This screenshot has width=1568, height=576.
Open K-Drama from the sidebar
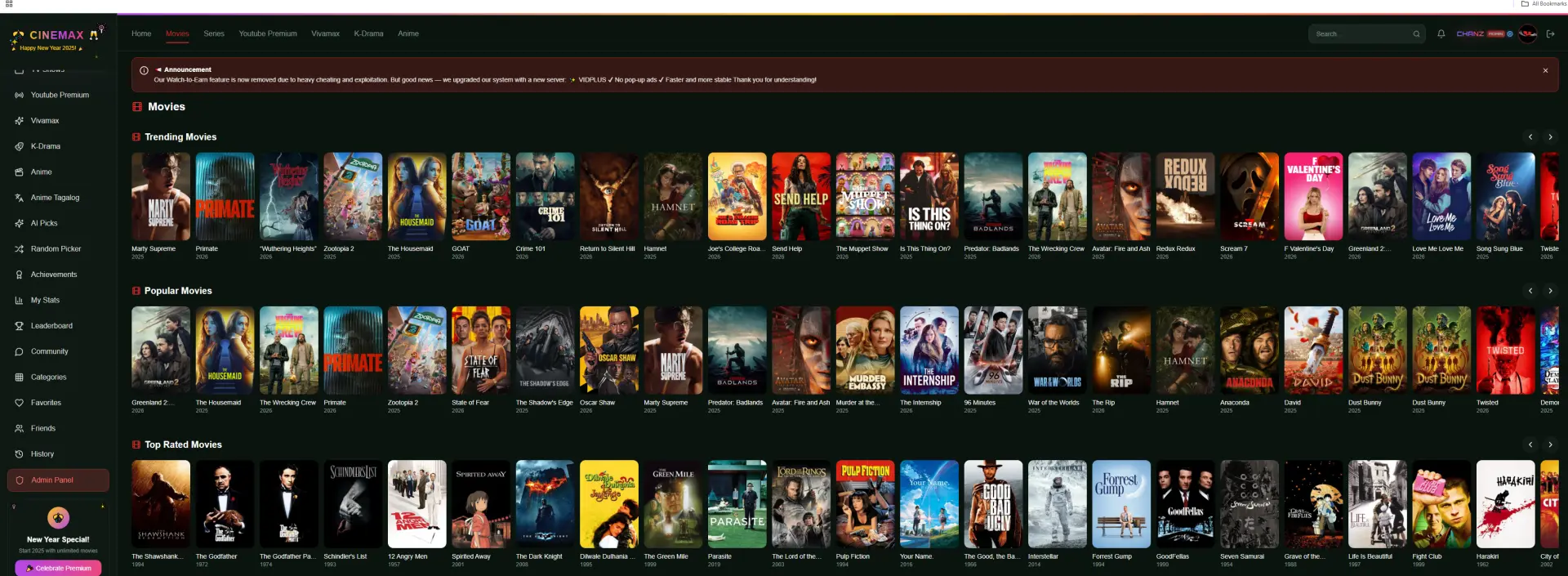pyautogui.click(x=59, y=146)
